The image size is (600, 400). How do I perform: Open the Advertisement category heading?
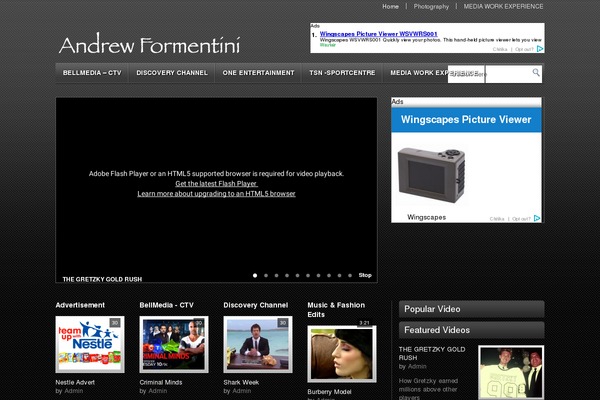(x=80, y=305)
